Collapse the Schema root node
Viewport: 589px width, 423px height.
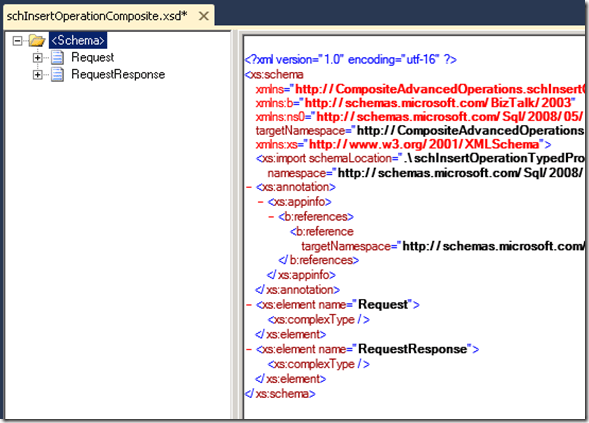coord(17,41)
